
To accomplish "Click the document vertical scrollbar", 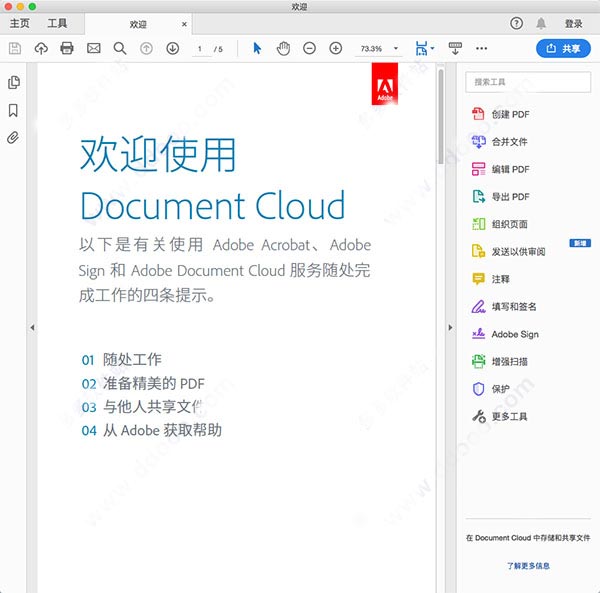I will point(441,116).
